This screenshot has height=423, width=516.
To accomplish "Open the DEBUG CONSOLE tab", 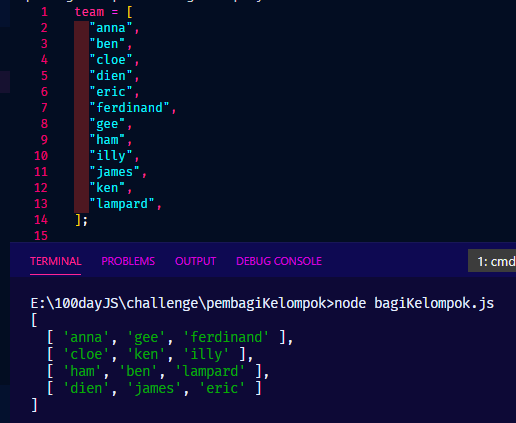I will tap(279, 261).
